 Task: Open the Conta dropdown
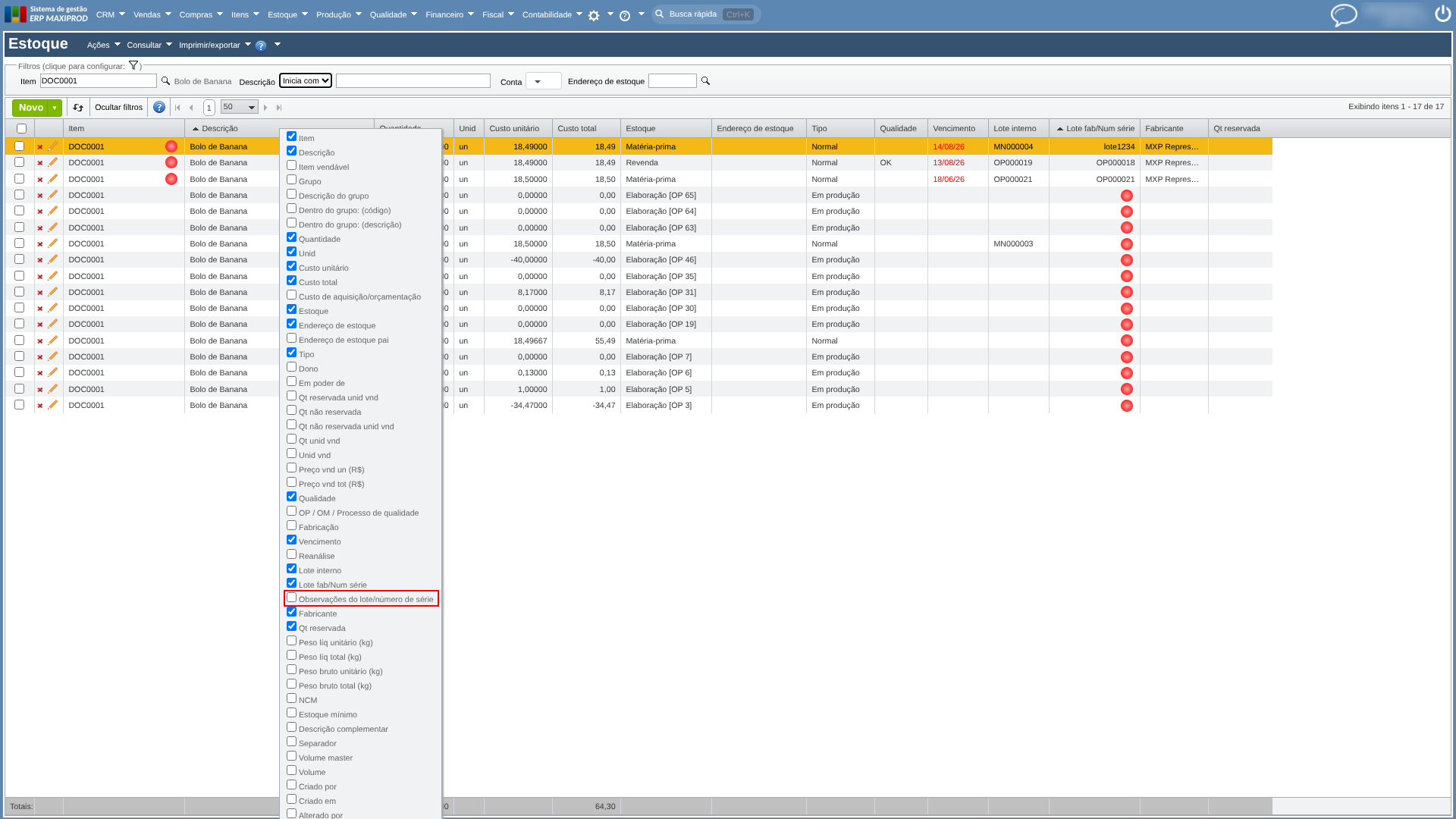tap(543, 81)
